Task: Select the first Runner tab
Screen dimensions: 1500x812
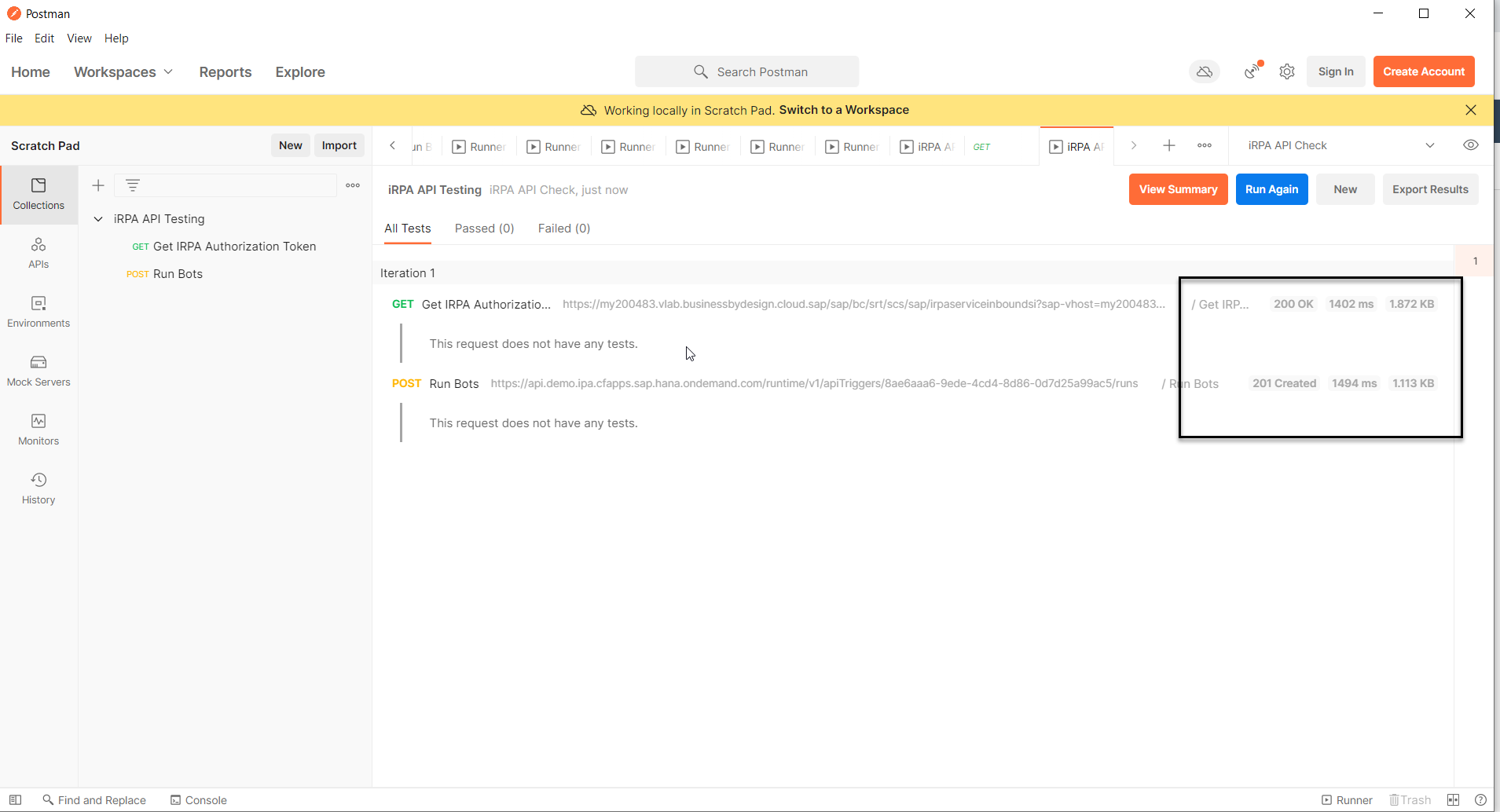Action: 479,147
